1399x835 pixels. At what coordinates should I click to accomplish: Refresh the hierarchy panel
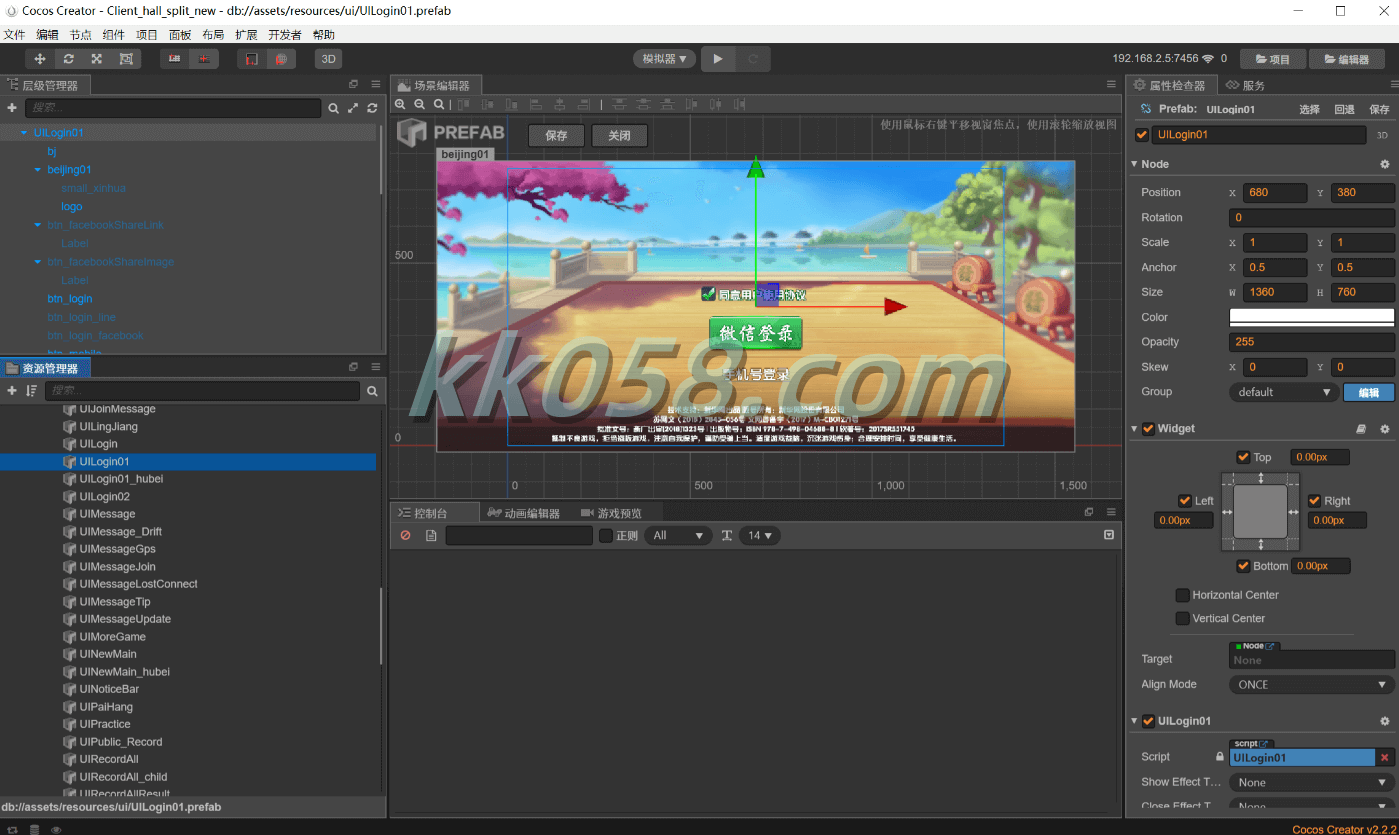372,108
